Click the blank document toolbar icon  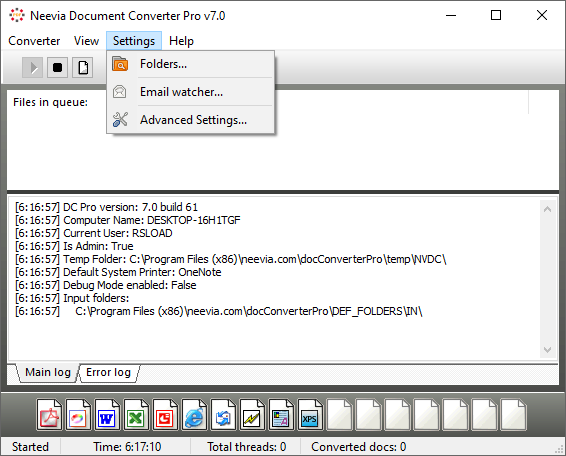[83, 68]
